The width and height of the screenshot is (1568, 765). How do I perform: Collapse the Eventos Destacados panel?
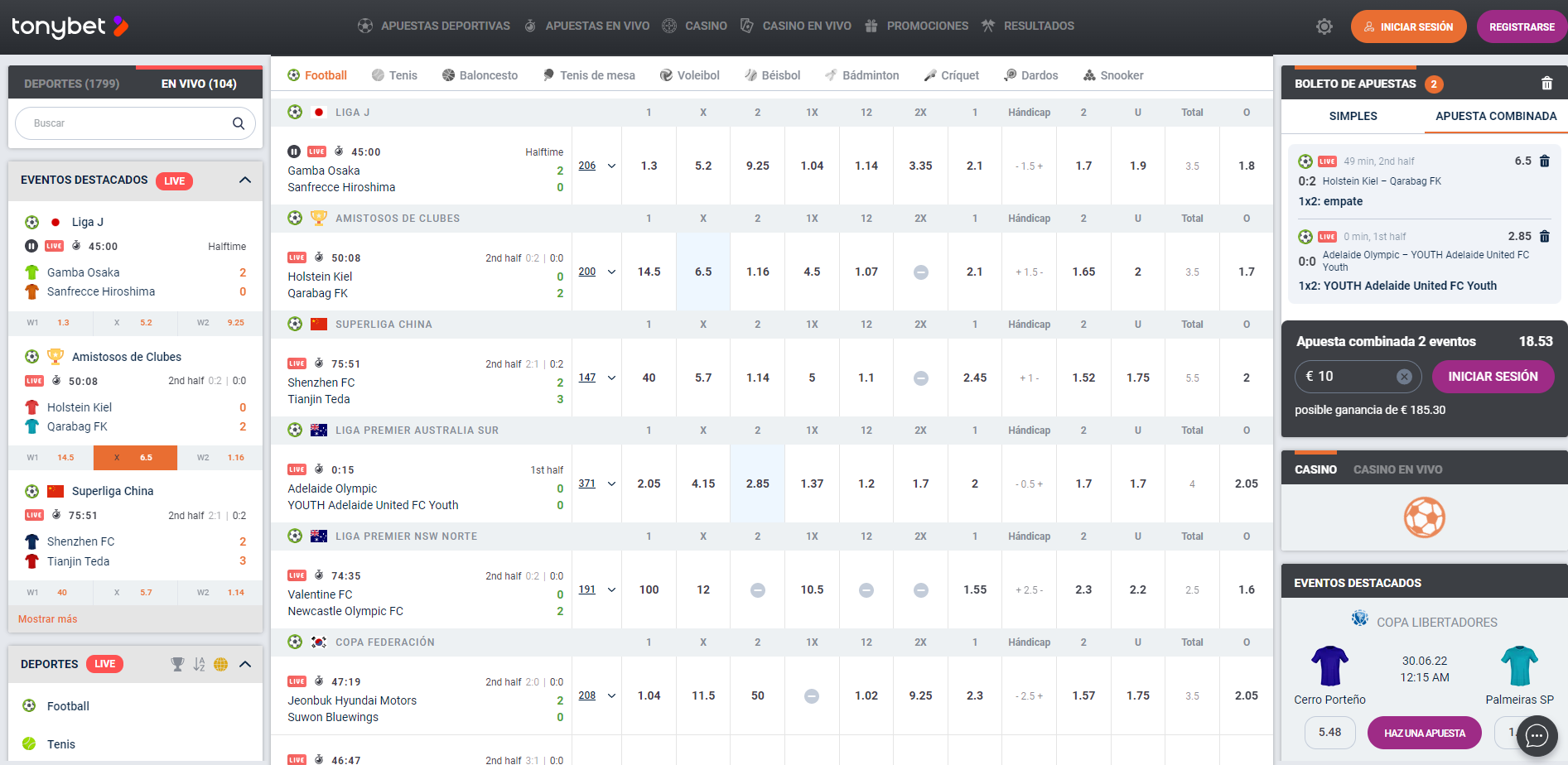click(x=245, y=180)
